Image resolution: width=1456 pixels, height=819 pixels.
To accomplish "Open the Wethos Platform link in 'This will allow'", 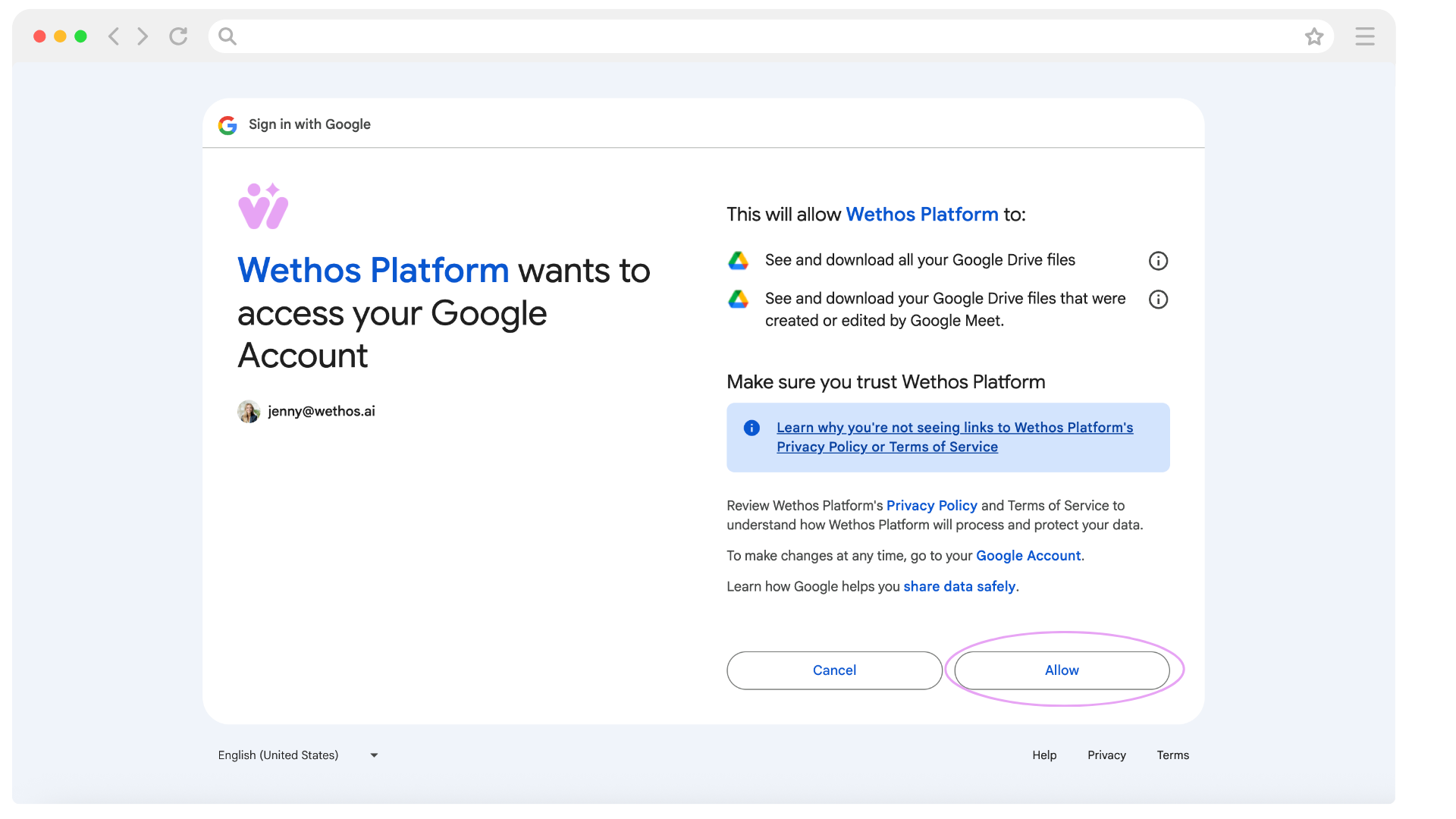I will [922, 215].
